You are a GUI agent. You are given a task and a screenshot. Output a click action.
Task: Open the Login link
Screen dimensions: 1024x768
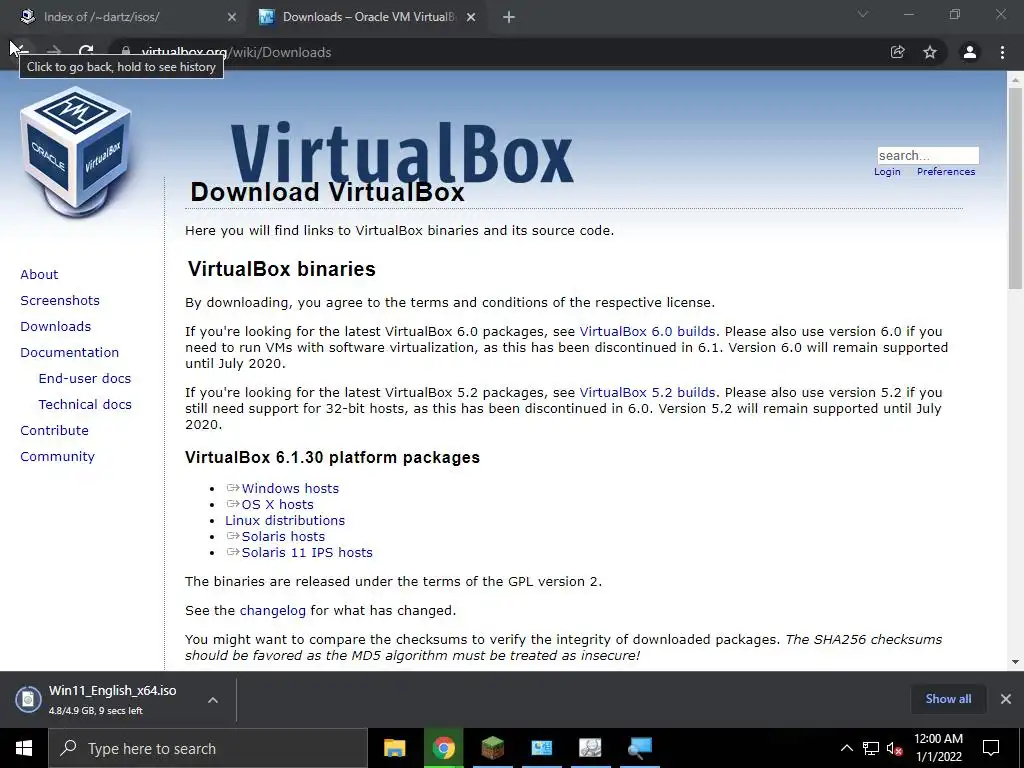887,172
